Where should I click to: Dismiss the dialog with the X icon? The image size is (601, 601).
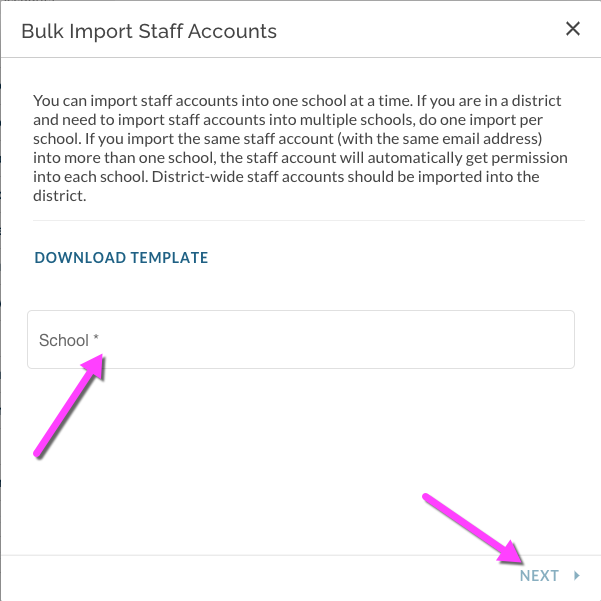[x=573, y=29]
